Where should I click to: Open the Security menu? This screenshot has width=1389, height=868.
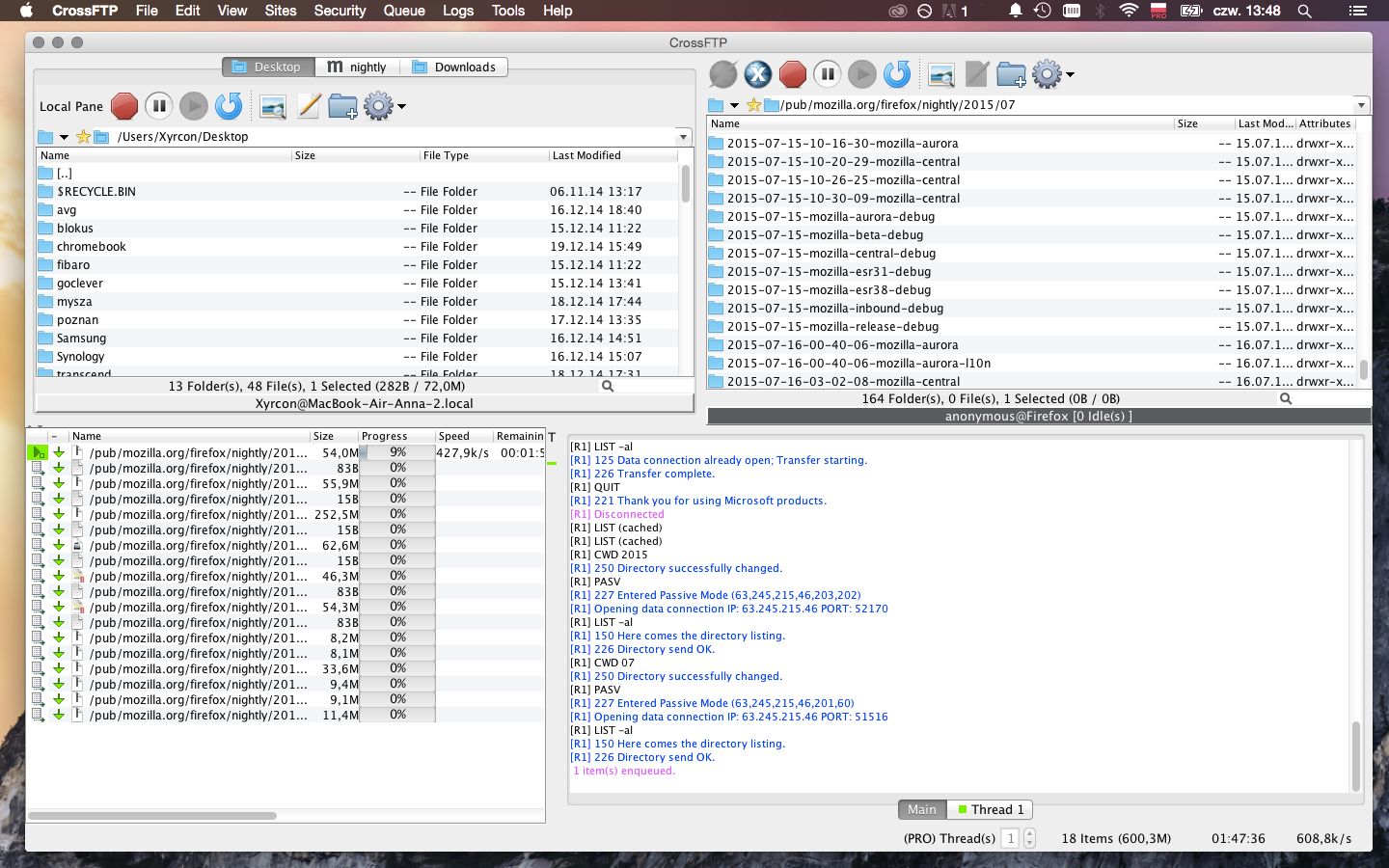[x=340, y=11]
